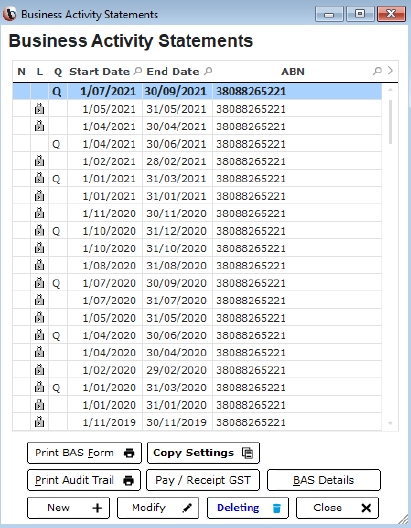The height and width of the screenshot is (528, 411).
Task: Click lock icon on 31/12/2020 quarterly row
Action: coord(39,231)
